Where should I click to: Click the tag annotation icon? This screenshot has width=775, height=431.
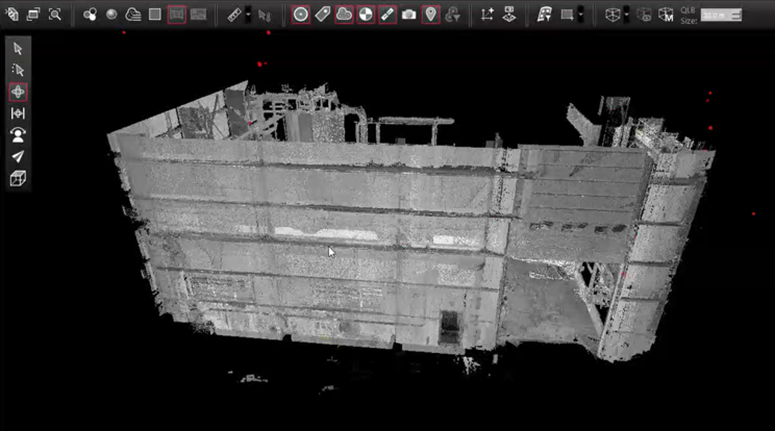[x=322, y=14]
